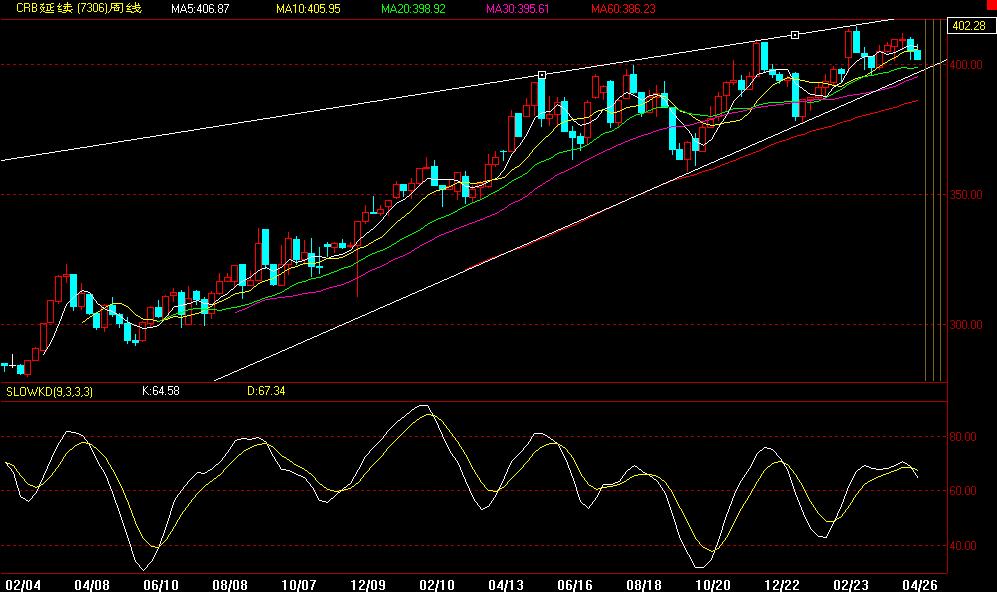This screenshot has height=592, width=997.
Task: Click the 12/09 date label
Action: [368, 585]
